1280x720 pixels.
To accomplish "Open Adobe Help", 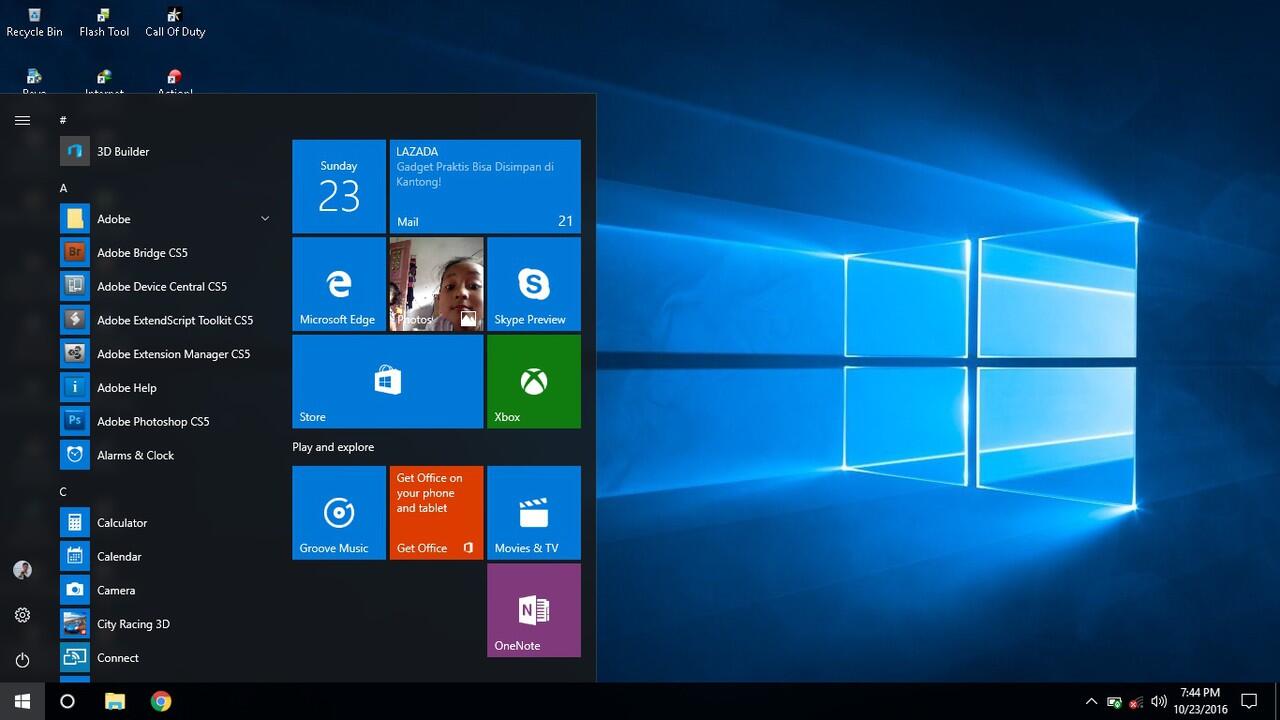I will pyautogui.click(x=165, y=388).
